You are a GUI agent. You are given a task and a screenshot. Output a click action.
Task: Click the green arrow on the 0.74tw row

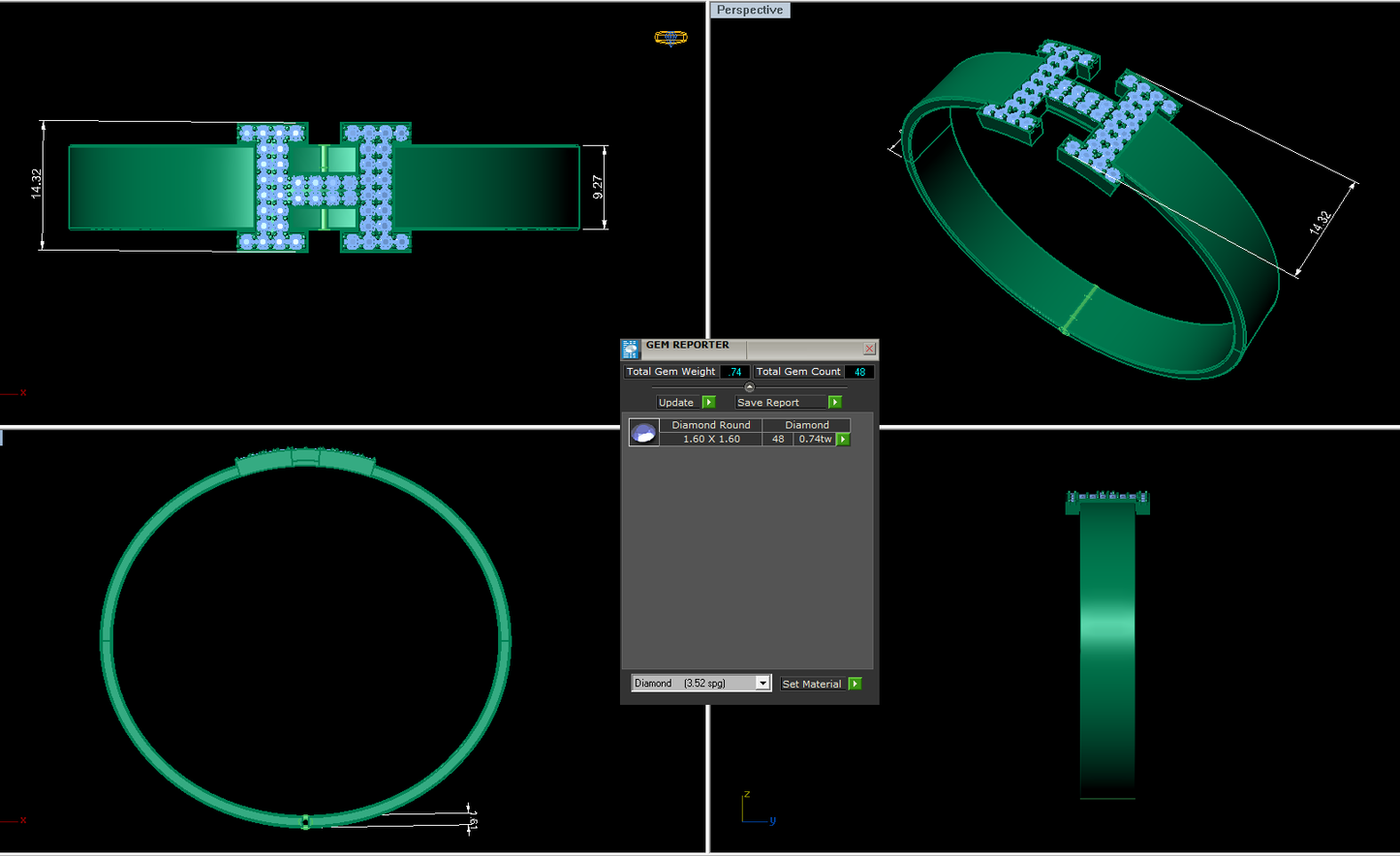843,440
